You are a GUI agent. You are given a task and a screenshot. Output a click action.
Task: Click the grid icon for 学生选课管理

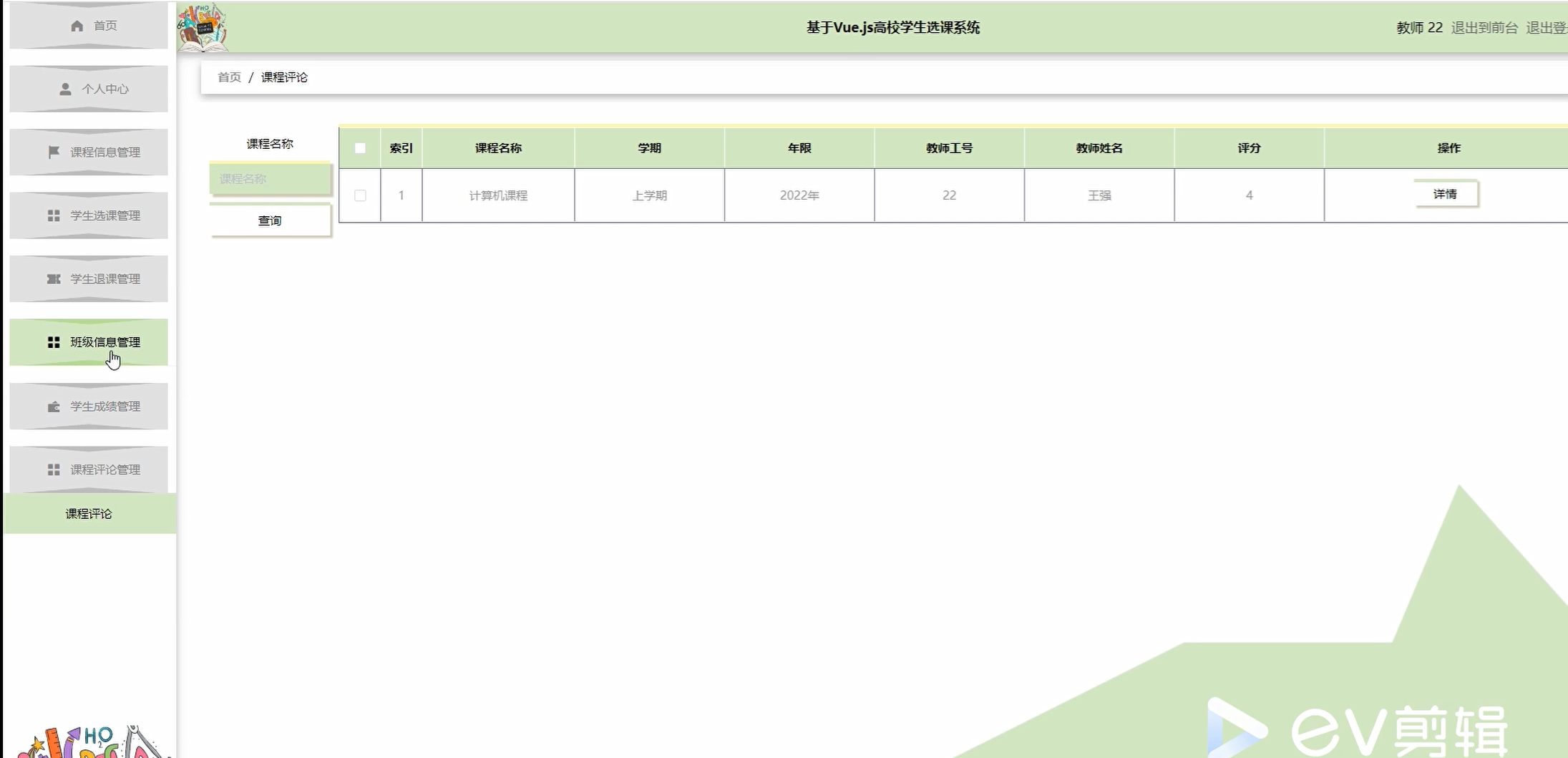(54, 215)
